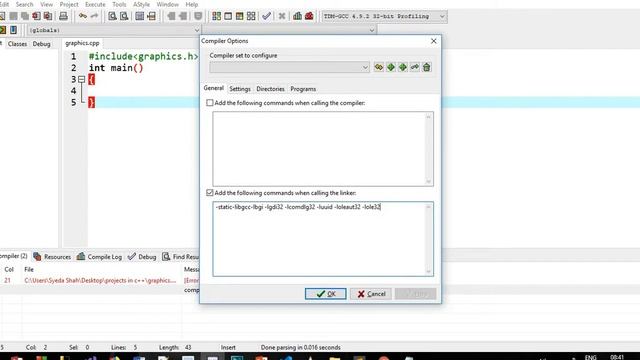Enable 'Add commands when calling the compiler' checkbox
This screenshot has width=640, height=360.
click(210, 103)
